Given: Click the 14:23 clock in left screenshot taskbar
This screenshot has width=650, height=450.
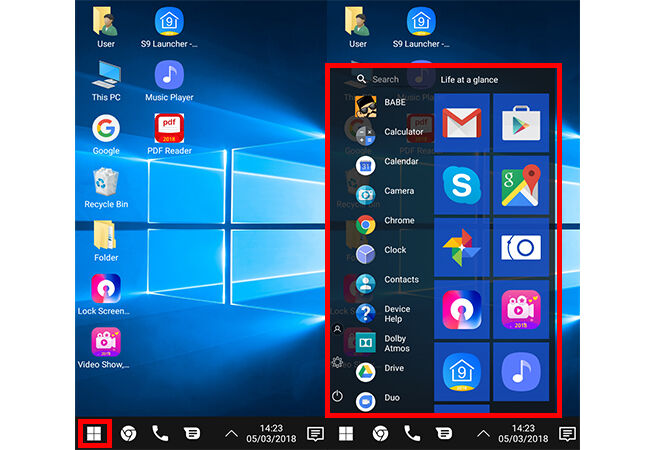Looking at the screenshot, I should click(271, 428).
